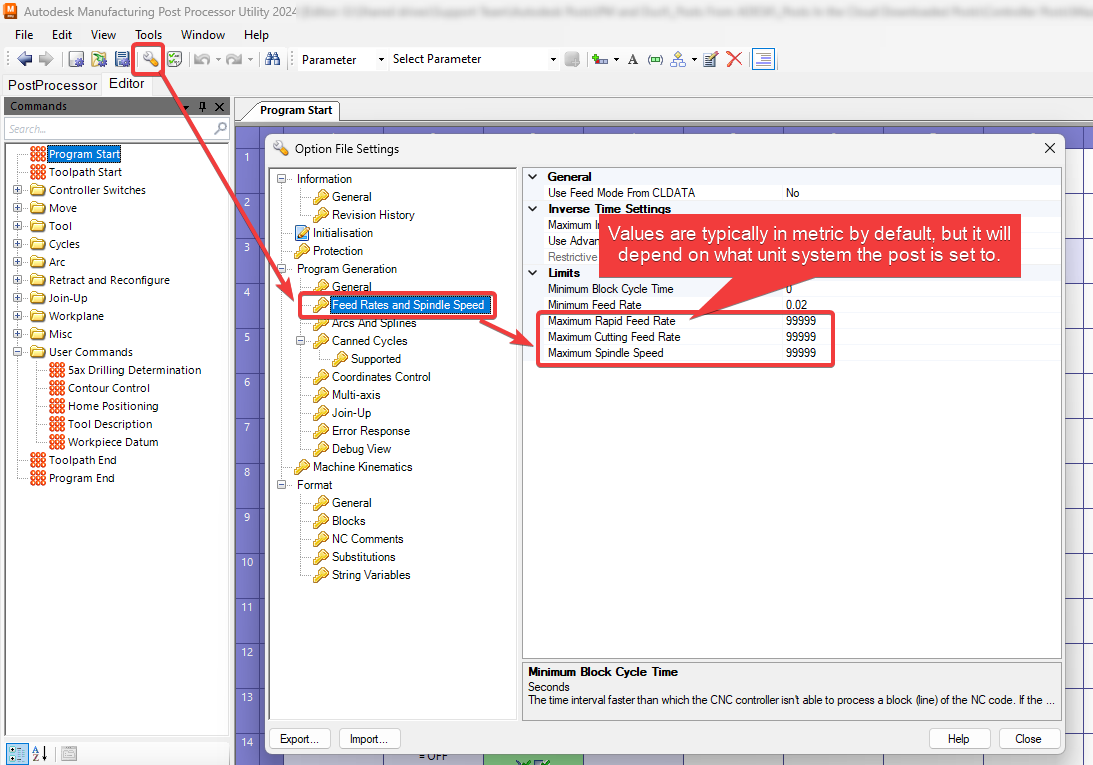Click the text format 'A' icon
Image resolution: width=1093 pixels, height=765 pixels.
[632, 59]
